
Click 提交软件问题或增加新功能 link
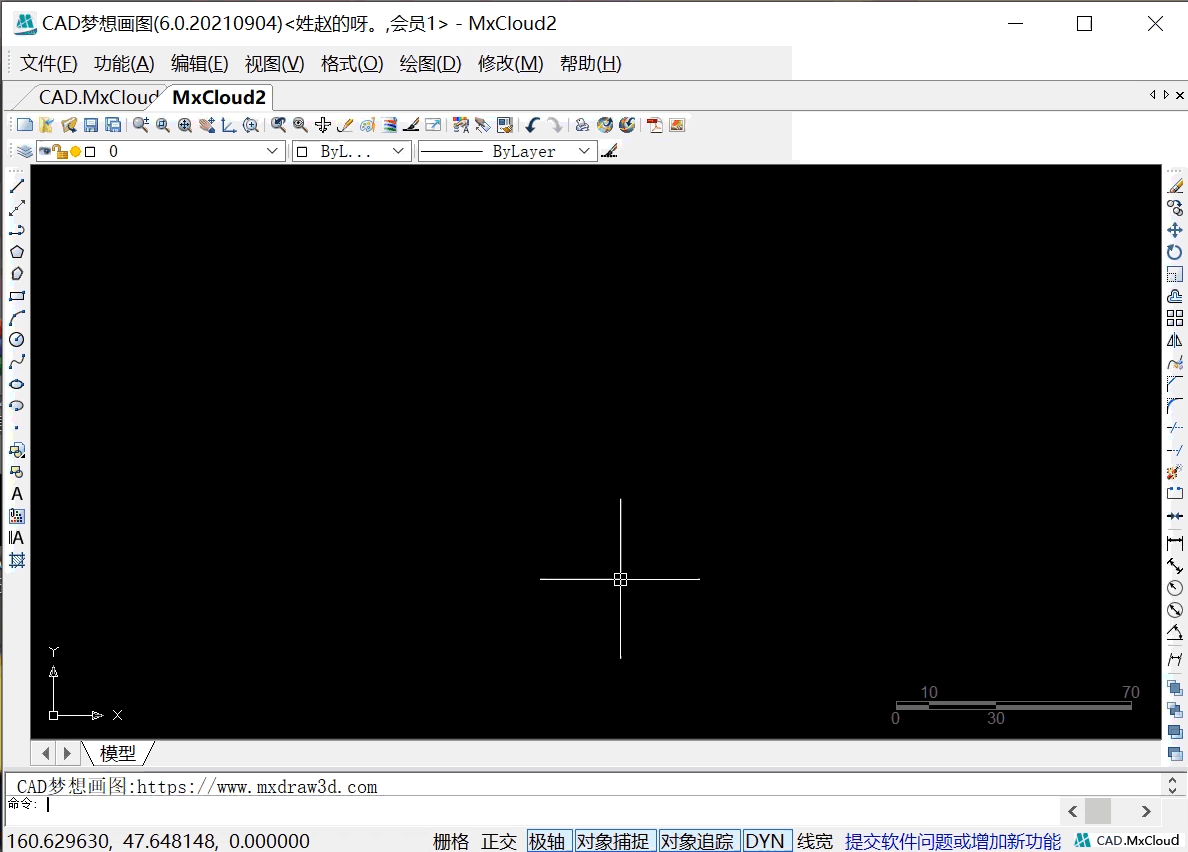pyautogui.click(x=953, y=841)
